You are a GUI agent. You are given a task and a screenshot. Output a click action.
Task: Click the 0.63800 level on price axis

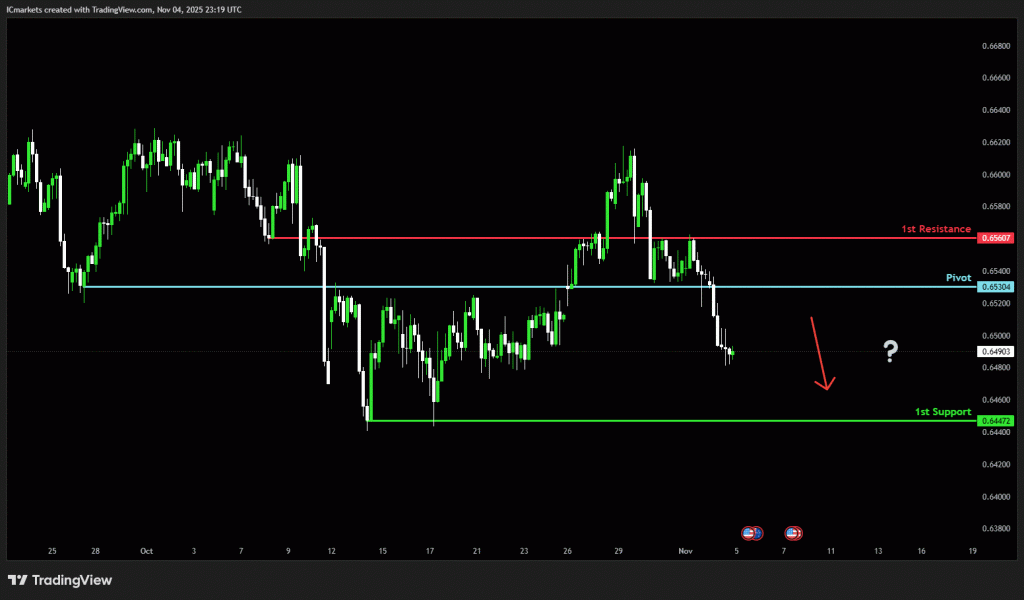tap(995, 528)
